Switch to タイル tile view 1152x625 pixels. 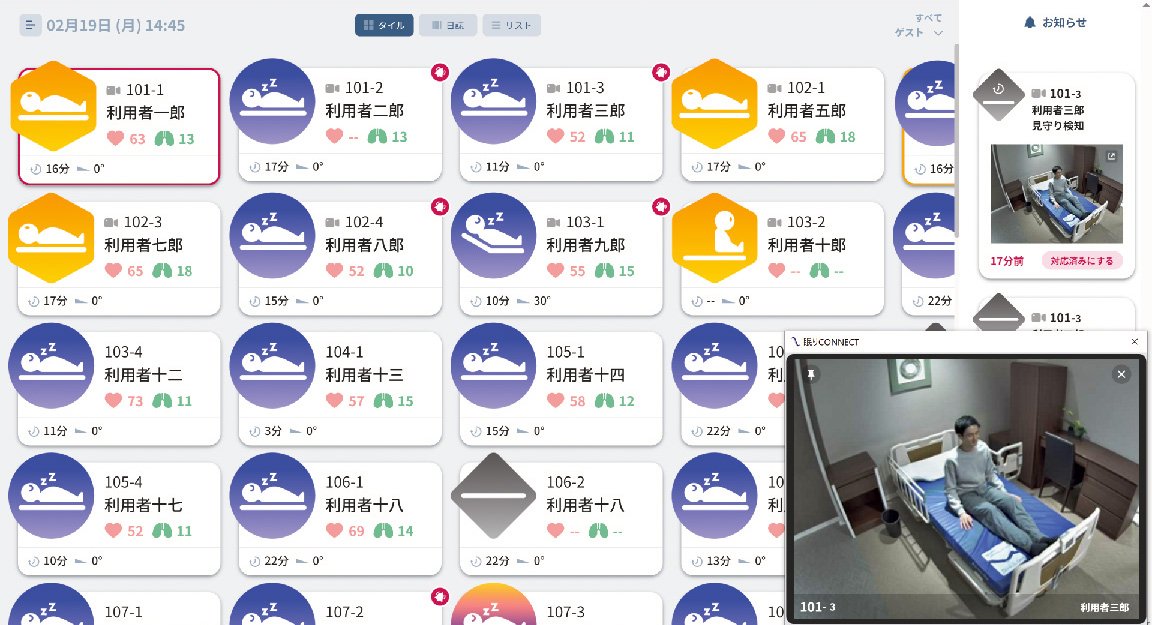[x=384, y=25]
